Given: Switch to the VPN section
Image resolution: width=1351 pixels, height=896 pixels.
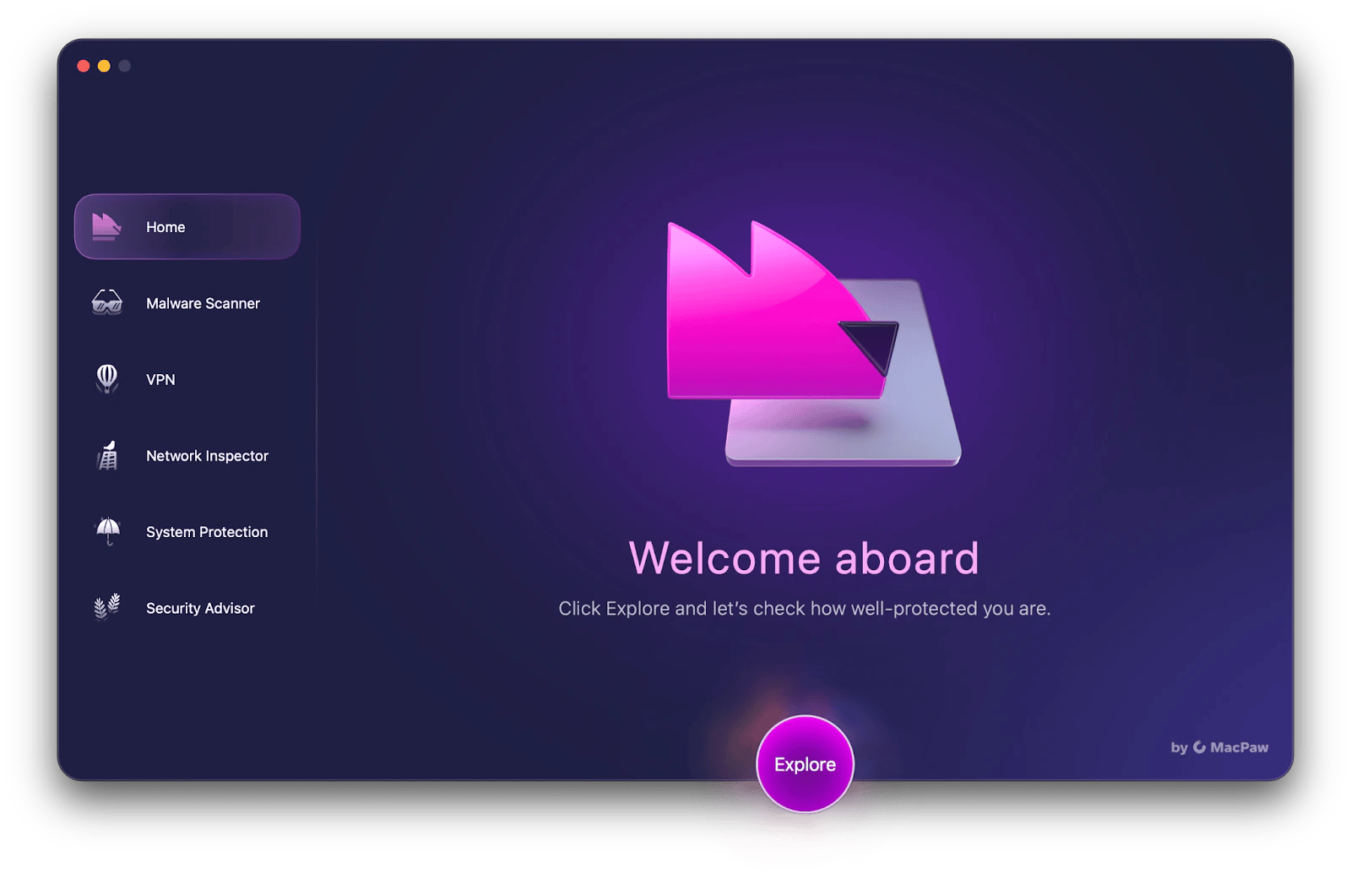Looking at the screenshot, I should click(x=160, y=379).
